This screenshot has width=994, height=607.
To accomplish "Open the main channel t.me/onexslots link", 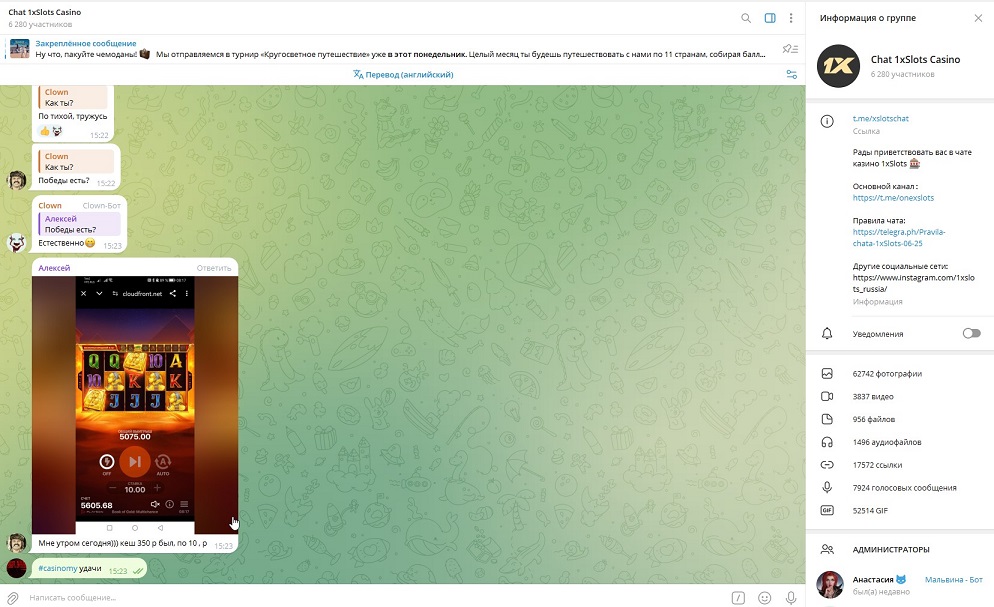I will point(893,198).
